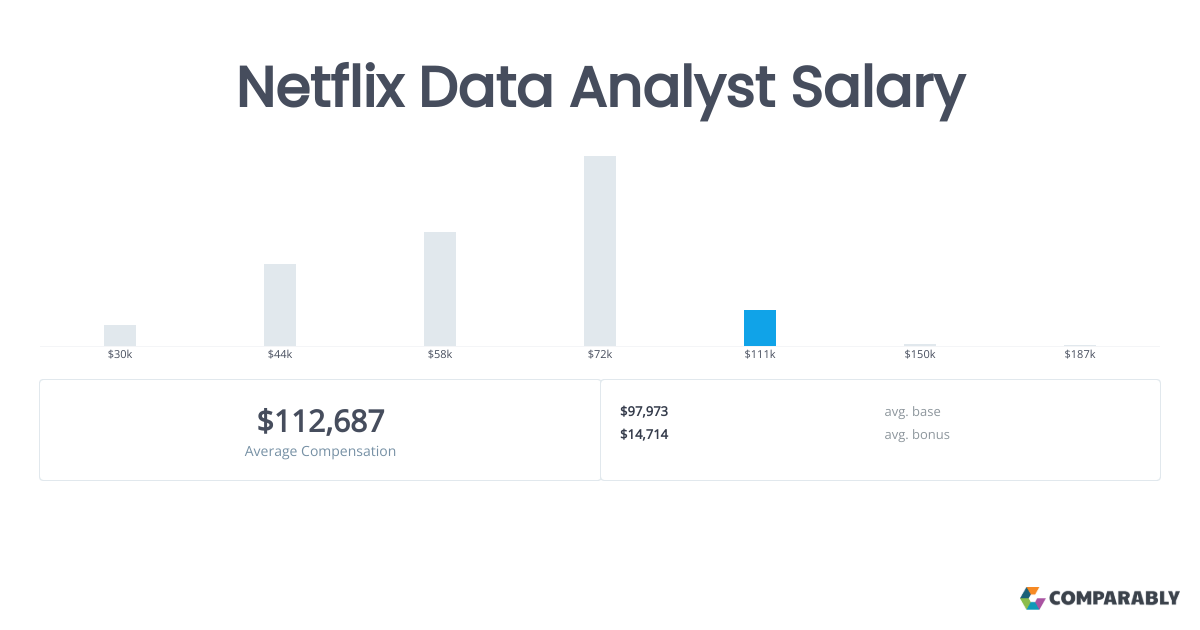Image resolution: width=1200 pixels, height=630 pixels.
Task: Select the short $30k salary bar
Action: pyautogui.click(x=120, y=335)
